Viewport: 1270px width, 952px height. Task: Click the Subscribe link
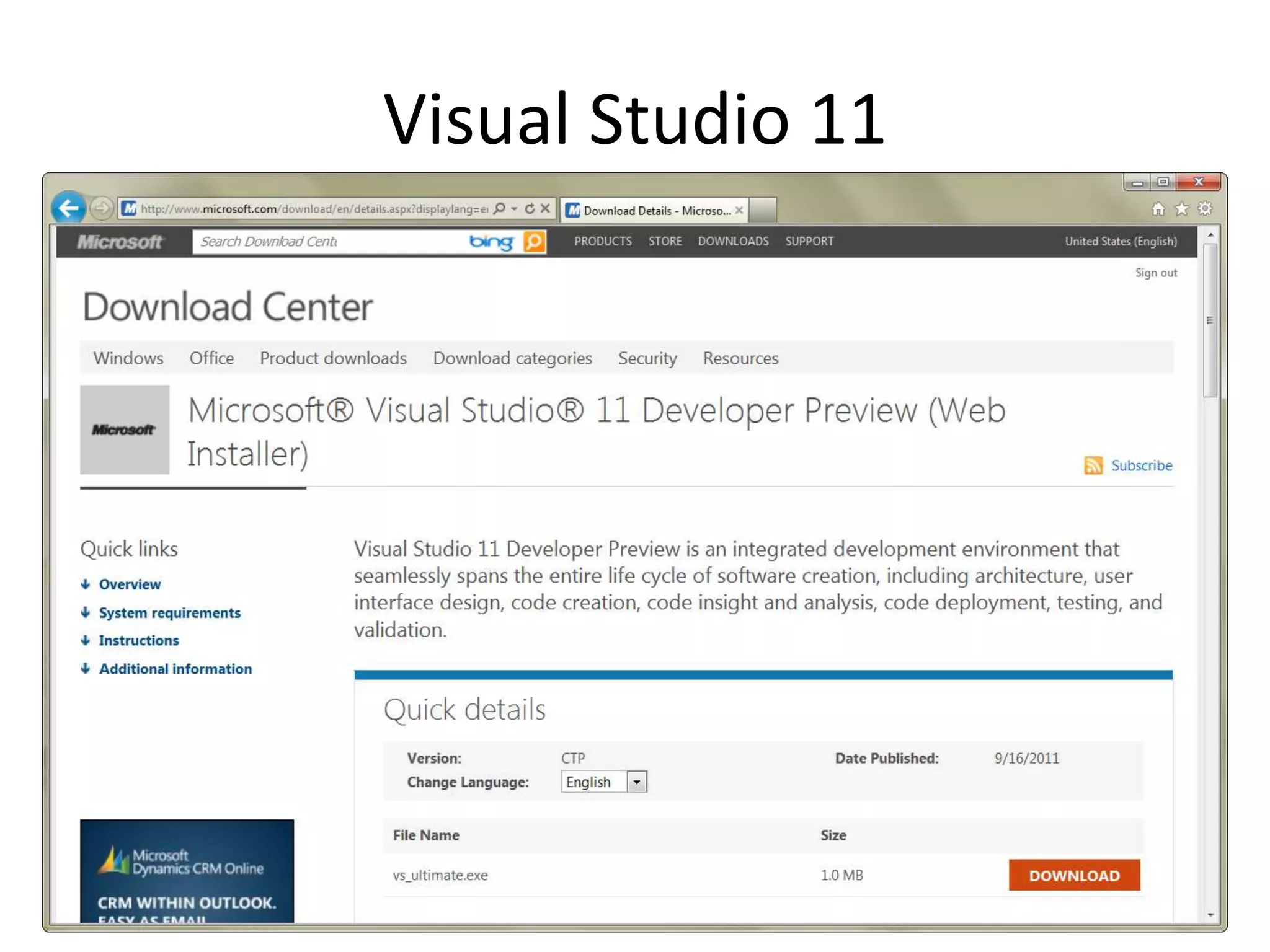[1142, 465]
